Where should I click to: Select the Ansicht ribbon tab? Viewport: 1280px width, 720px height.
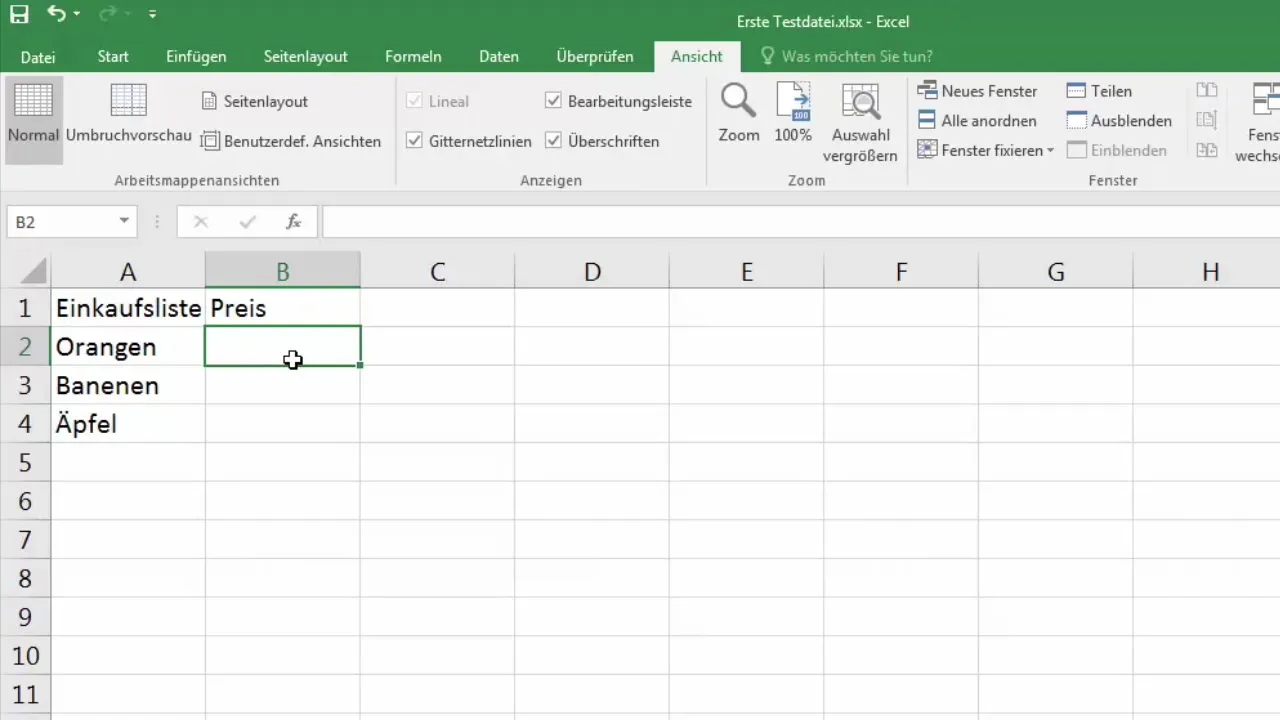pyautogui.click(x=697, y=57)
